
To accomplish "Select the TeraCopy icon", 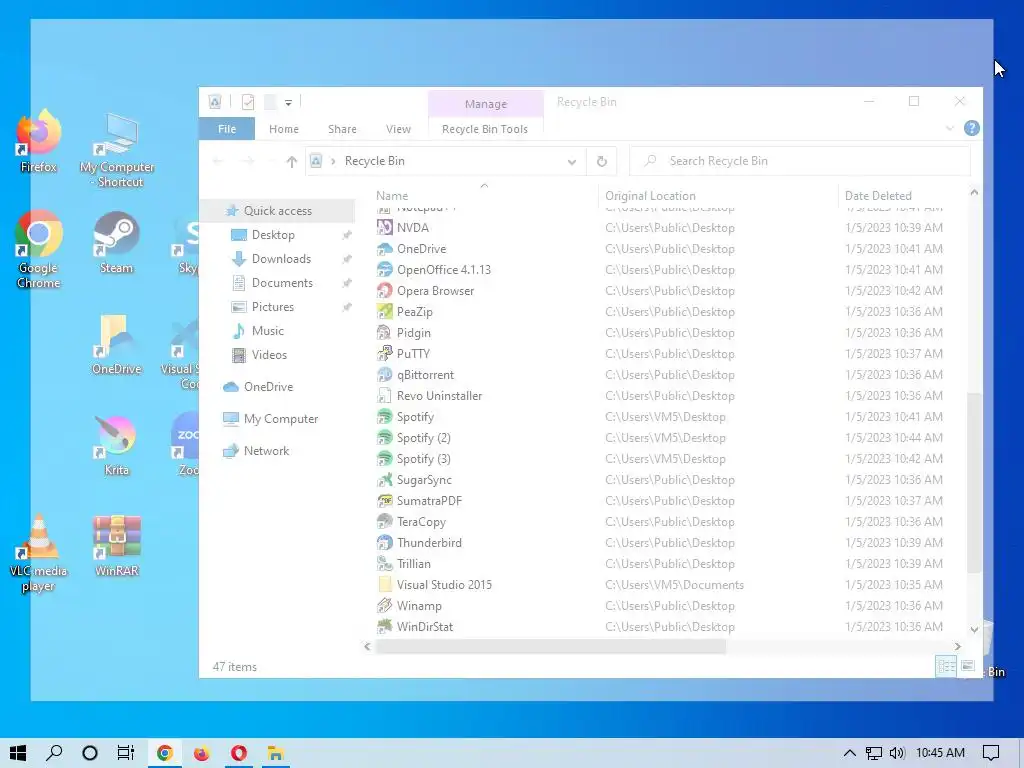I will click(x=385, y=522).
